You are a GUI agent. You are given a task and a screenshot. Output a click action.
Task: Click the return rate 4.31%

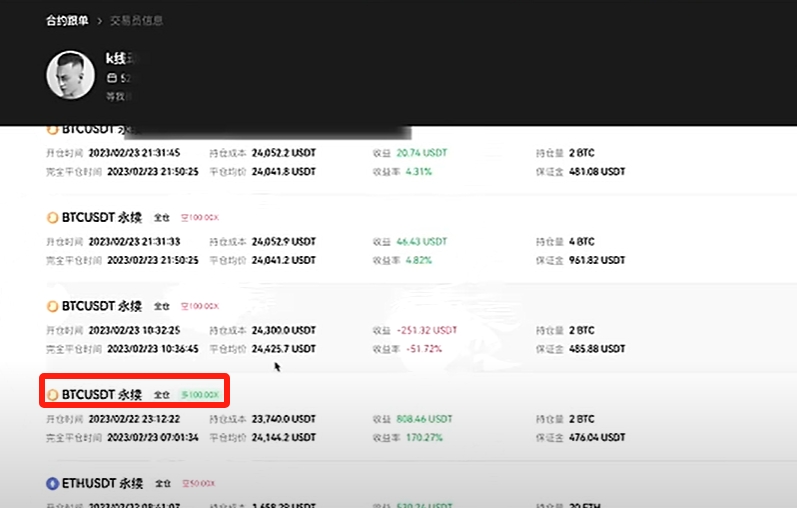tap(418, 171)
